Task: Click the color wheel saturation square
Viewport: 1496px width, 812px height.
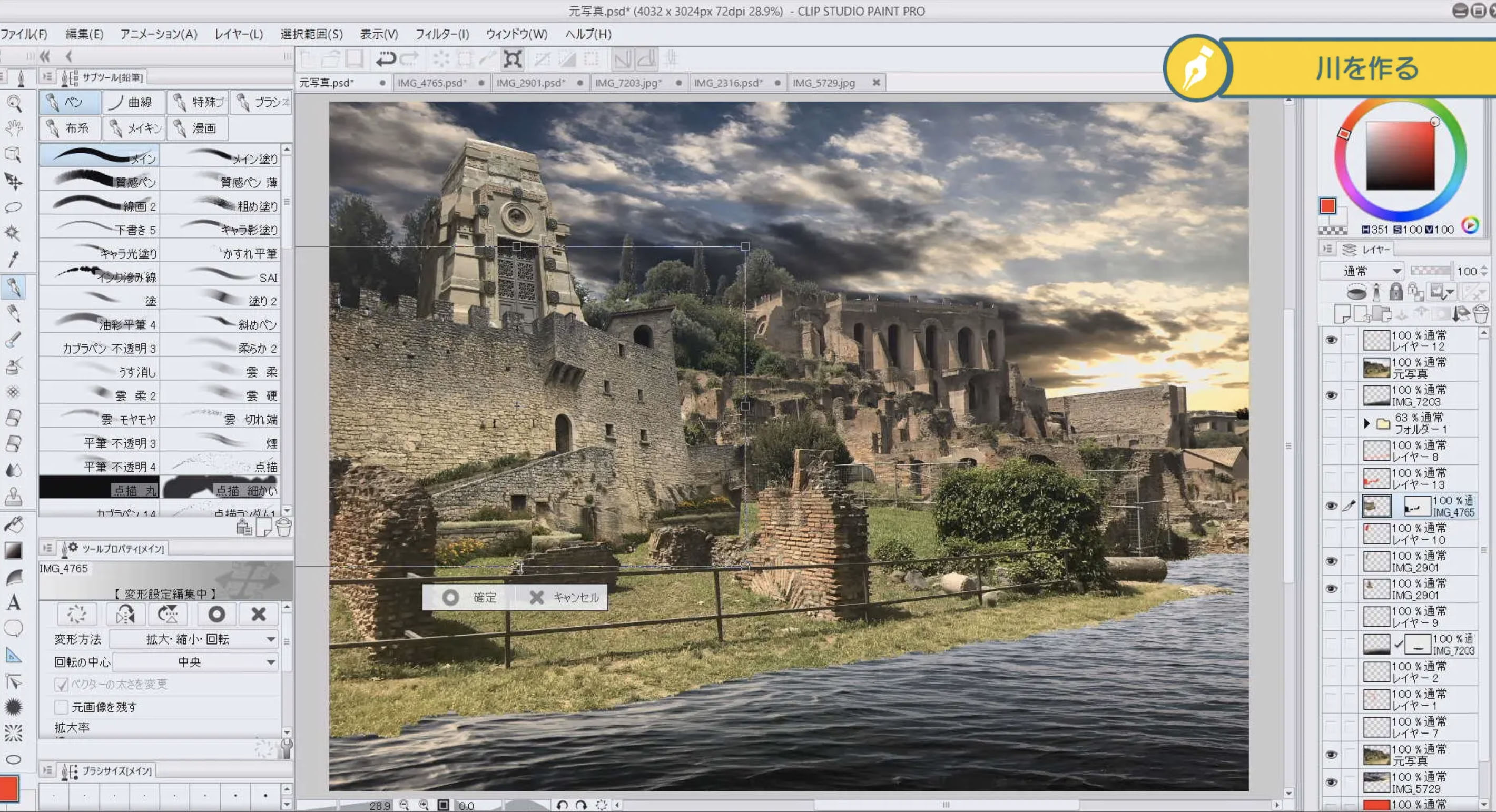Action: 1400,155
